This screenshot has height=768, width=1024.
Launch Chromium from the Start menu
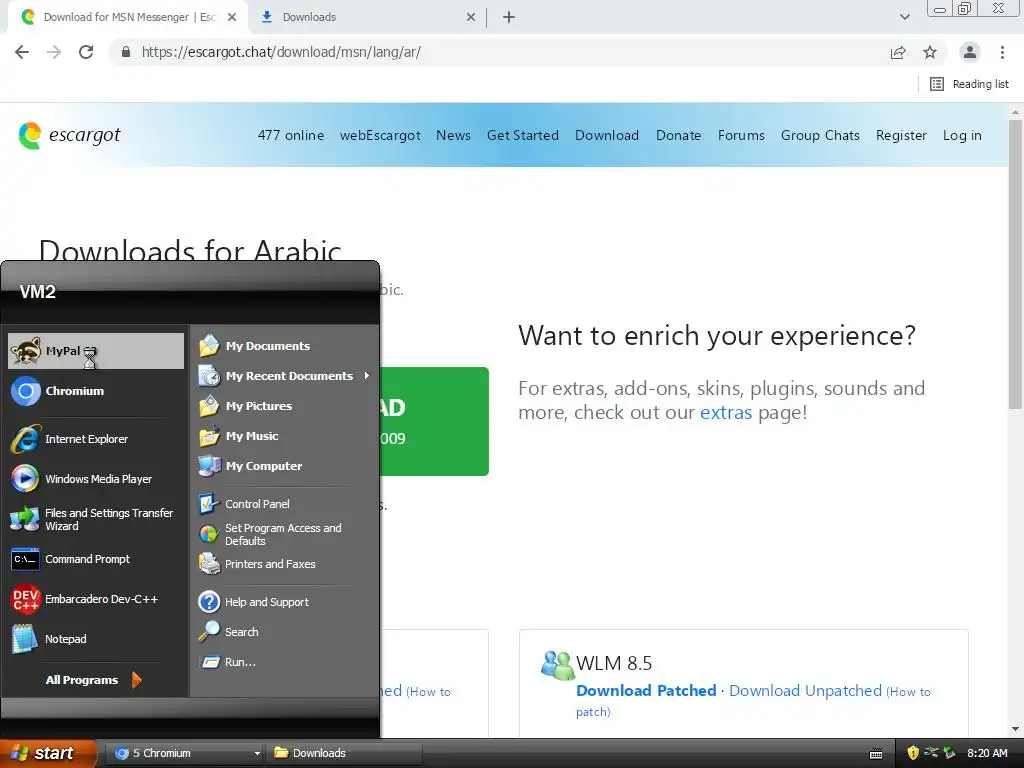click(95, 391)
